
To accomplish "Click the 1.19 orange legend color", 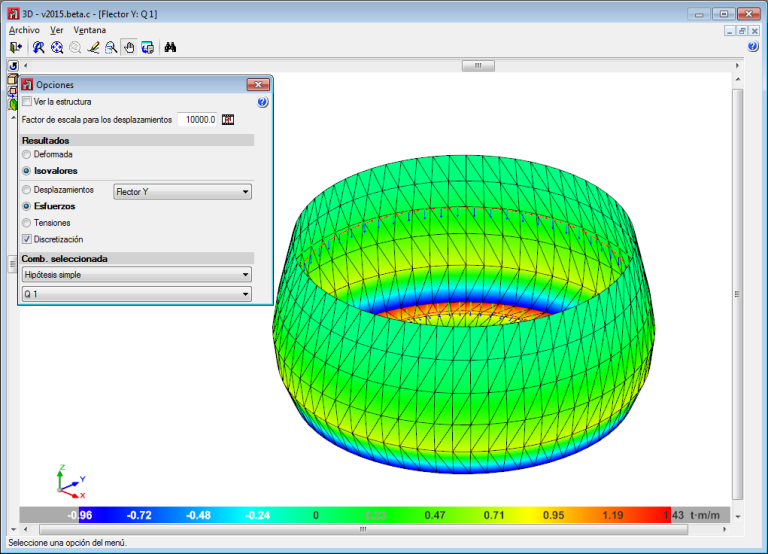I will point(613,515).
